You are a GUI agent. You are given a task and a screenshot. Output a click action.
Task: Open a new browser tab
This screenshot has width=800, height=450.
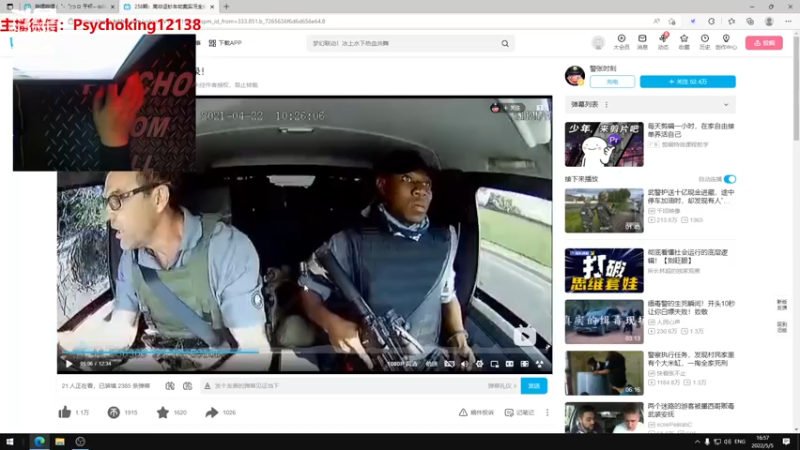(226, 7)
